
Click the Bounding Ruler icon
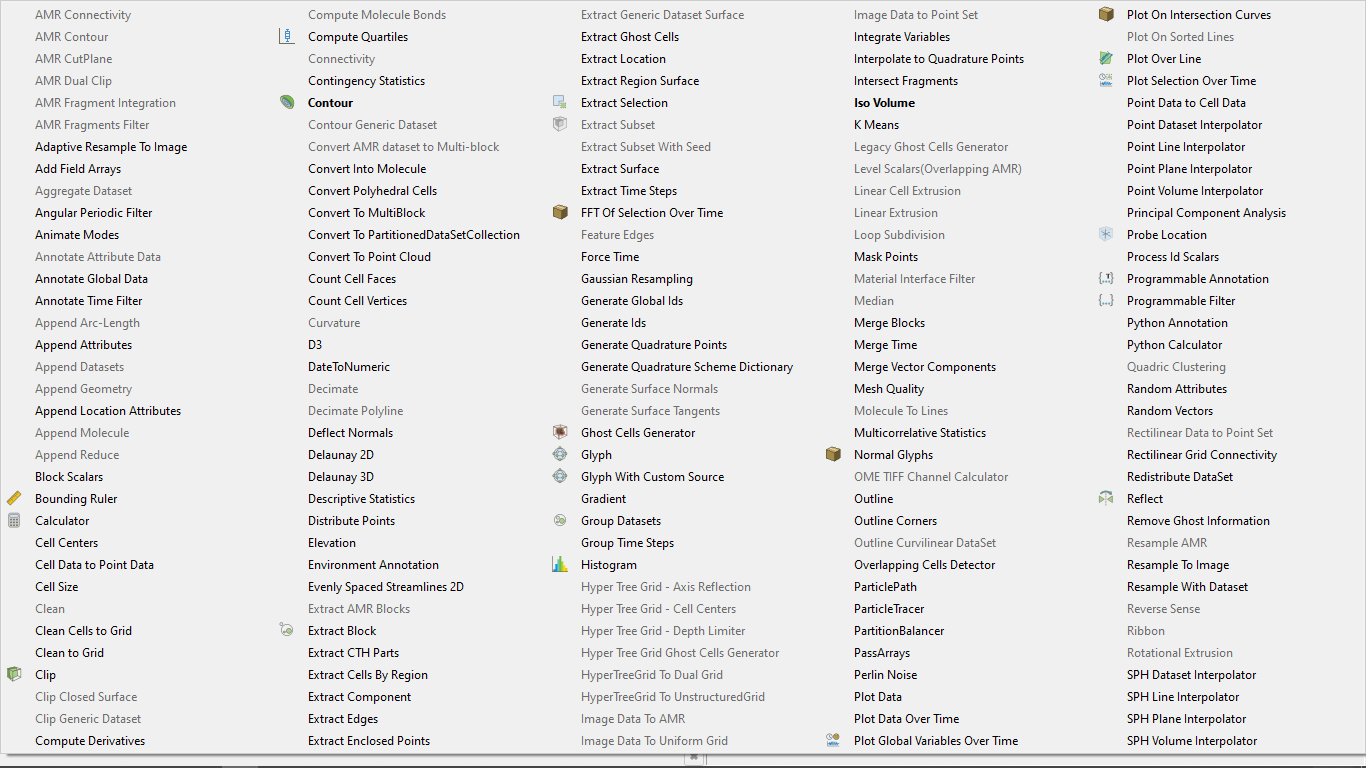click(14, 499)
